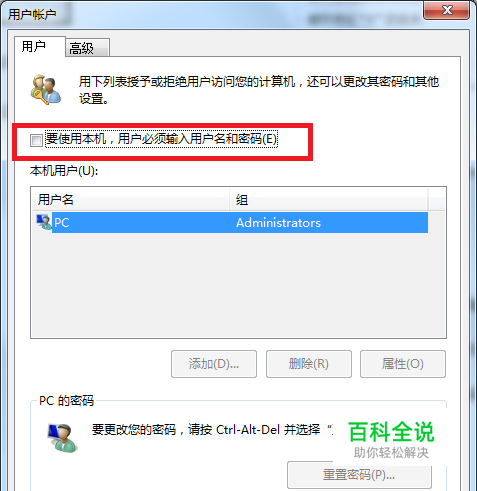This screenshot has height=491, width=477.
Task: Click the 本机用户(U): label
Action: pos(64,171)
